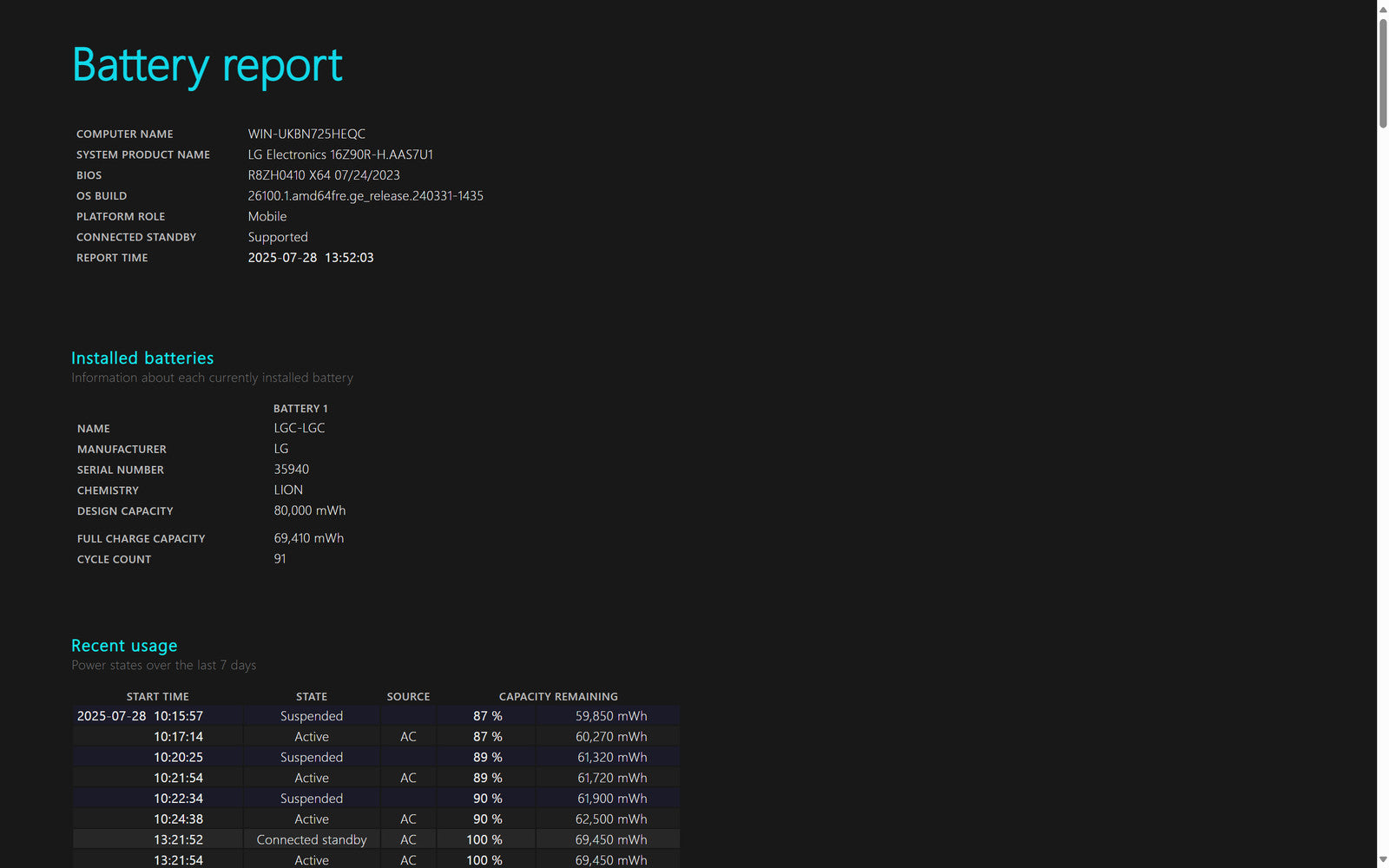The image size is (1389, 868).
Task: Click the CAPACITY REMAINING column header
Action: click(558, 696)
